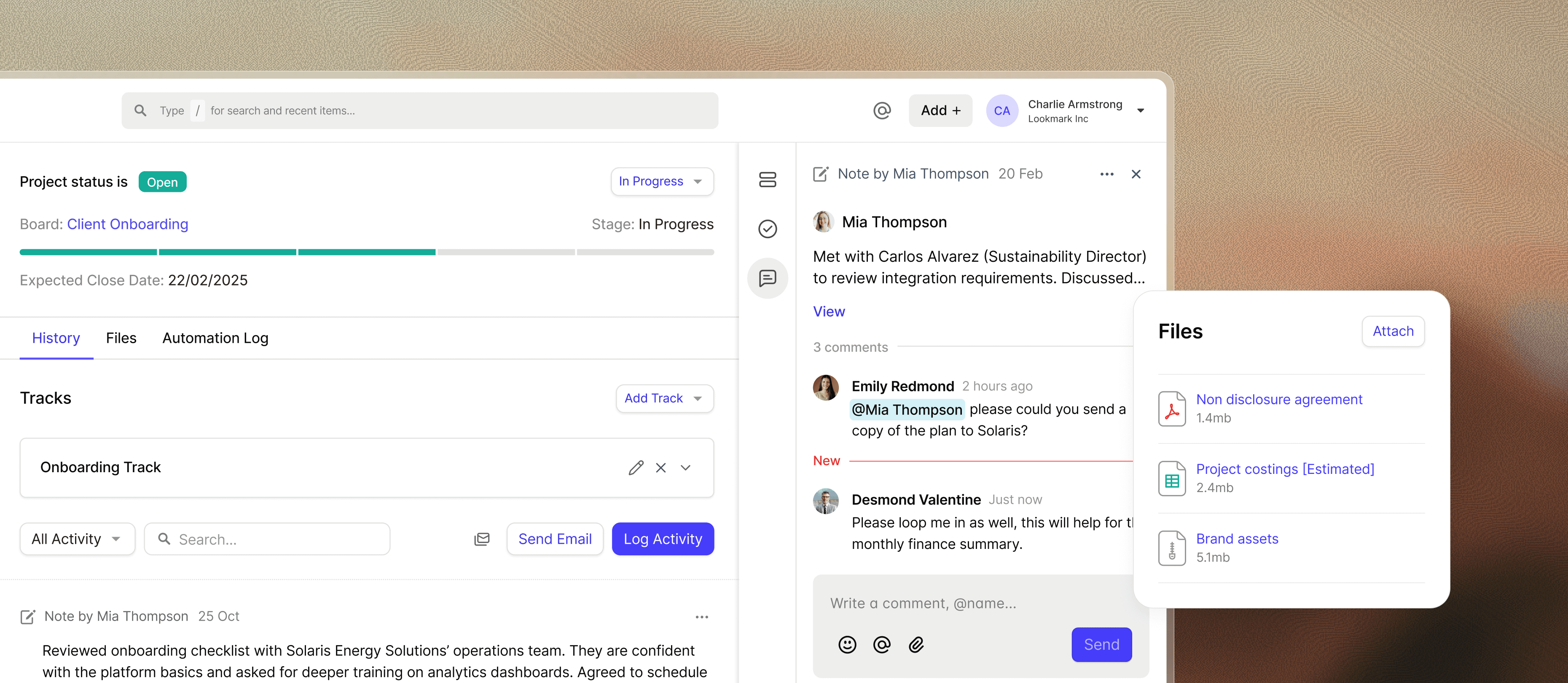
Task: Open the In Progress stage dropdown
Action: (x=662, y=181)
